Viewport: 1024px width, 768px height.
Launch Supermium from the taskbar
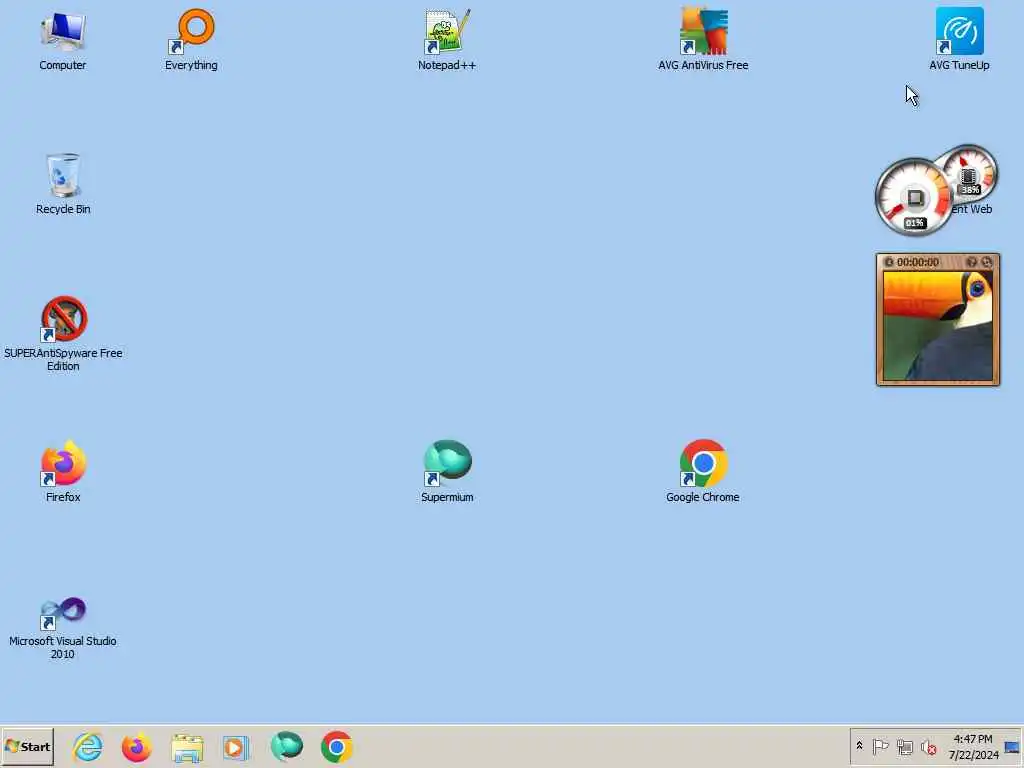(287, 746)
